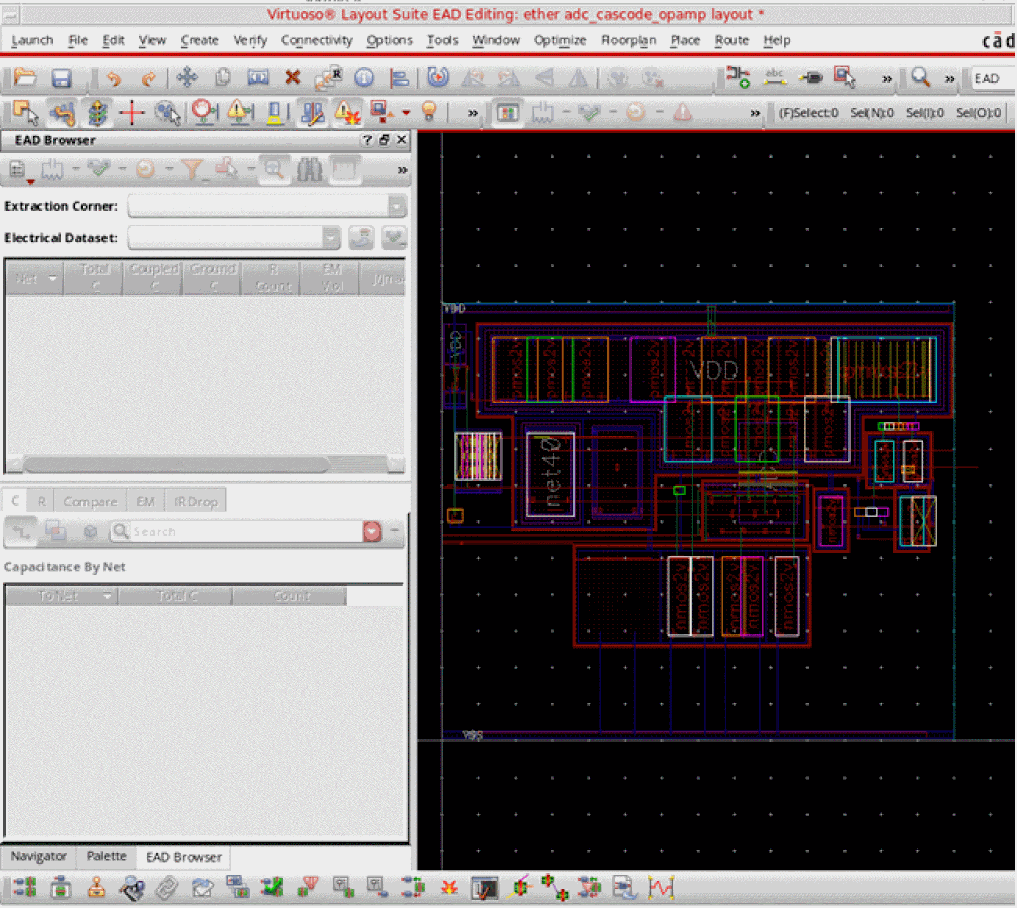
Task: Click the Save floppy disk icon
Action: tap(61, 78)
